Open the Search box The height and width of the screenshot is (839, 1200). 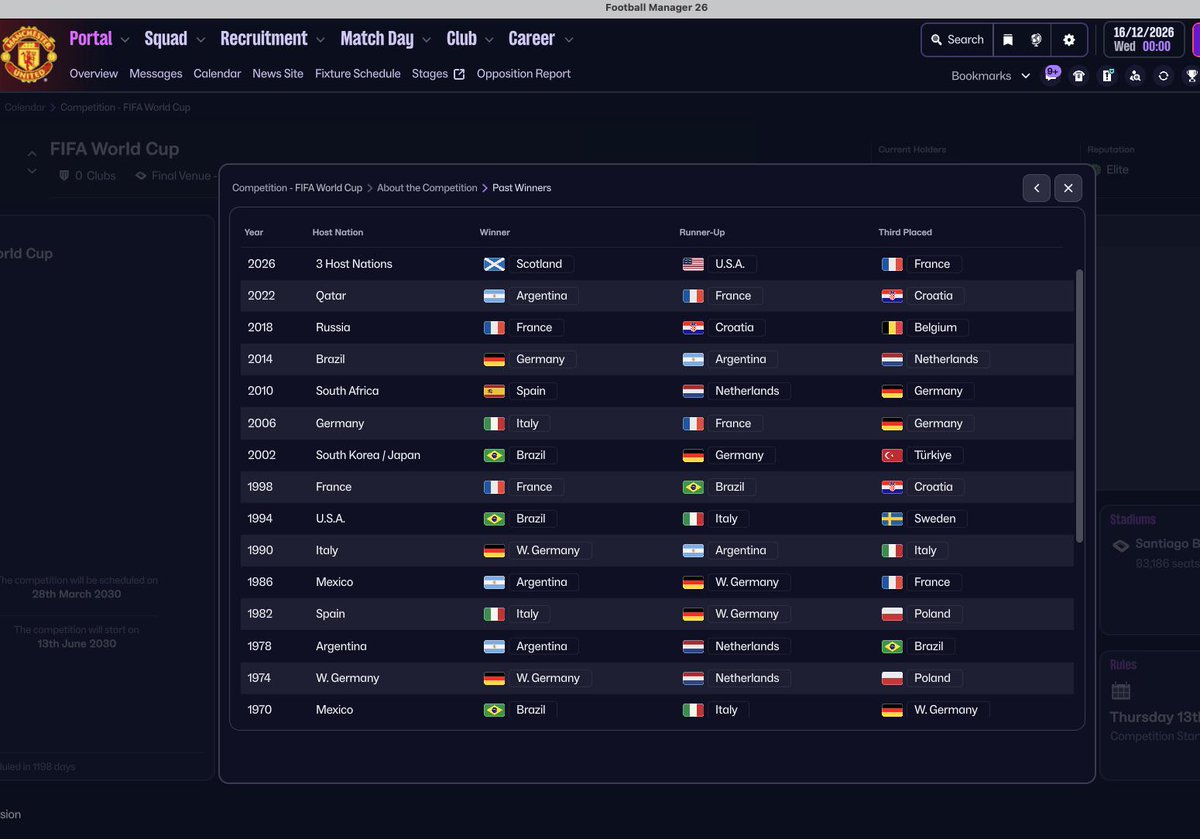click(957, 40)
